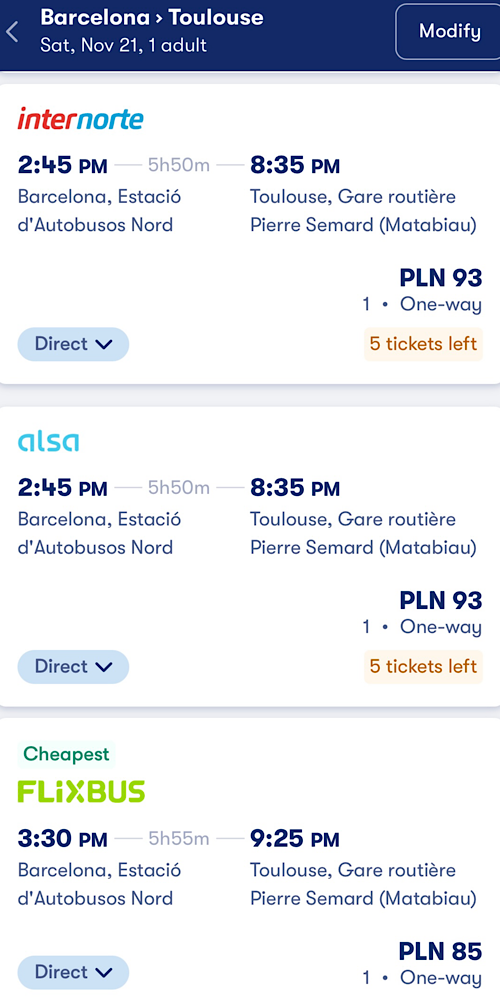Select the 3:30 PM FlixBus departure time
This screenshot has width=500, height=1000.
coord(62,839)
